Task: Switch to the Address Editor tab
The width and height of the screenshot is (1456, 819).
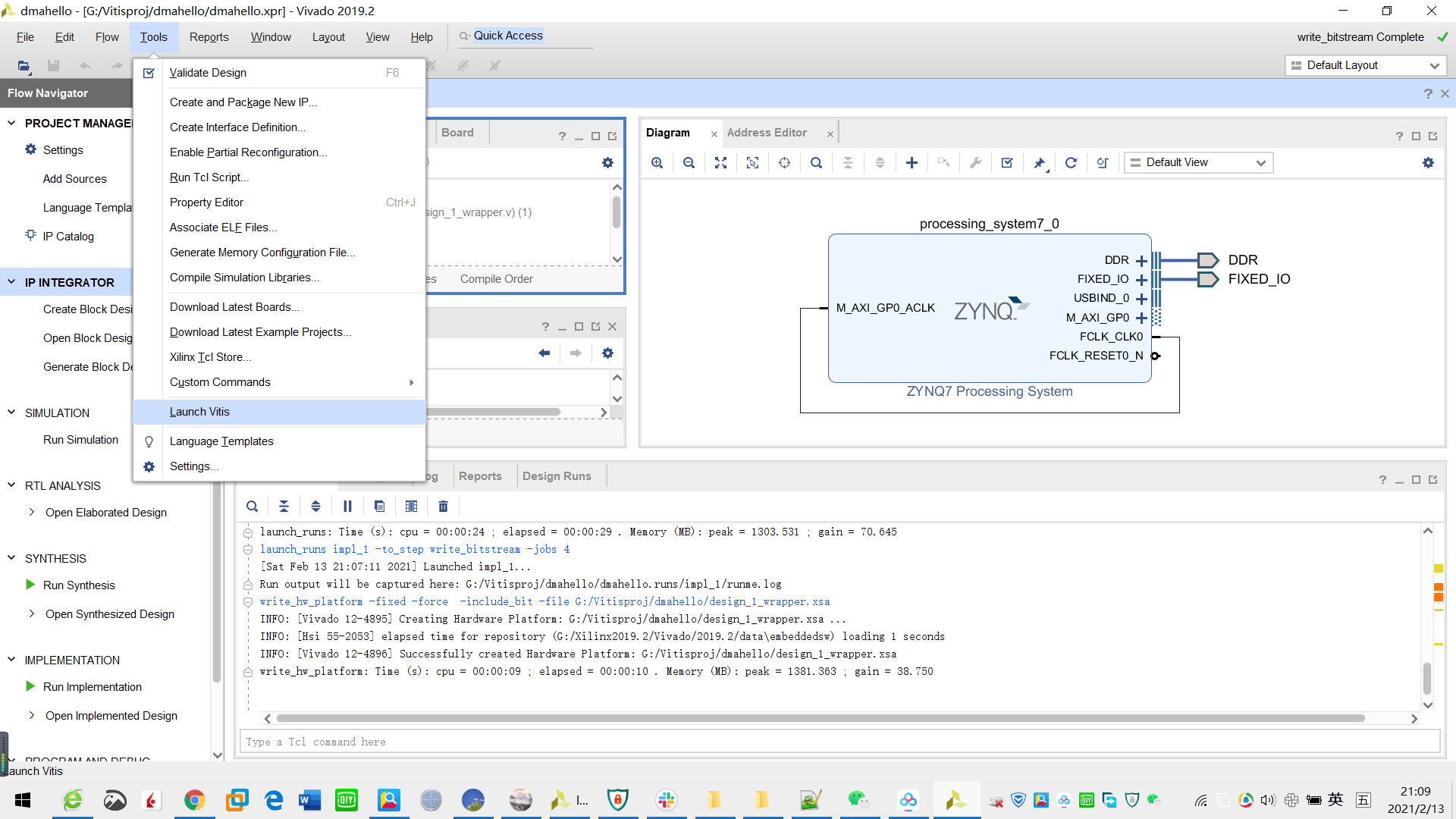Action: (767, 132)
